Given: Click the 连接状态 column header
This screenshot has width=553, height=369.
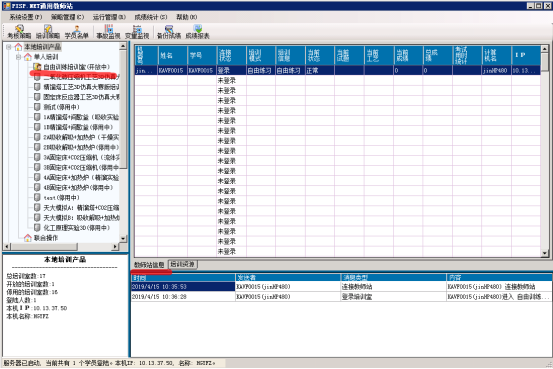Looking at the screenshot, I should [231, 55].
